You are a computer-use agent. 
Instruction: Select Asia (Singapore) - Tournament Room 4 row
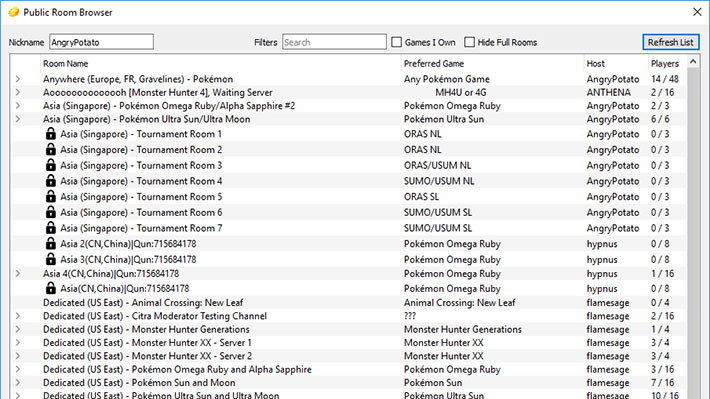(x=348, y=181)
